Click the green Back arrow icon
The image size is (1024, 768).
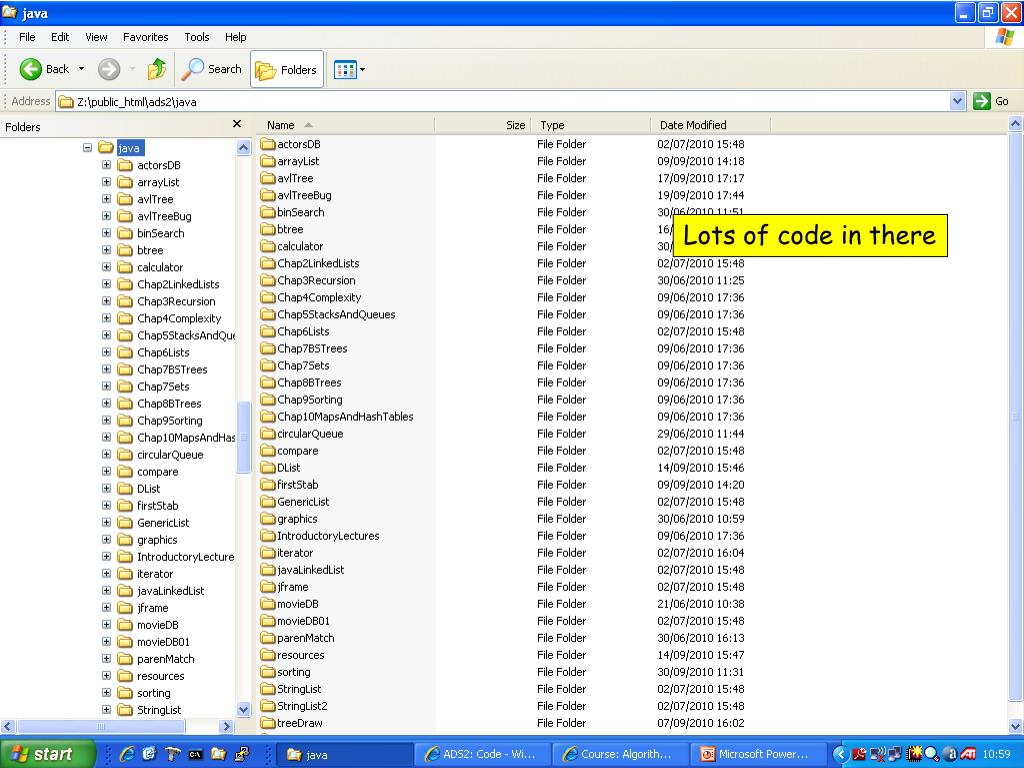[x=30, y=69]
